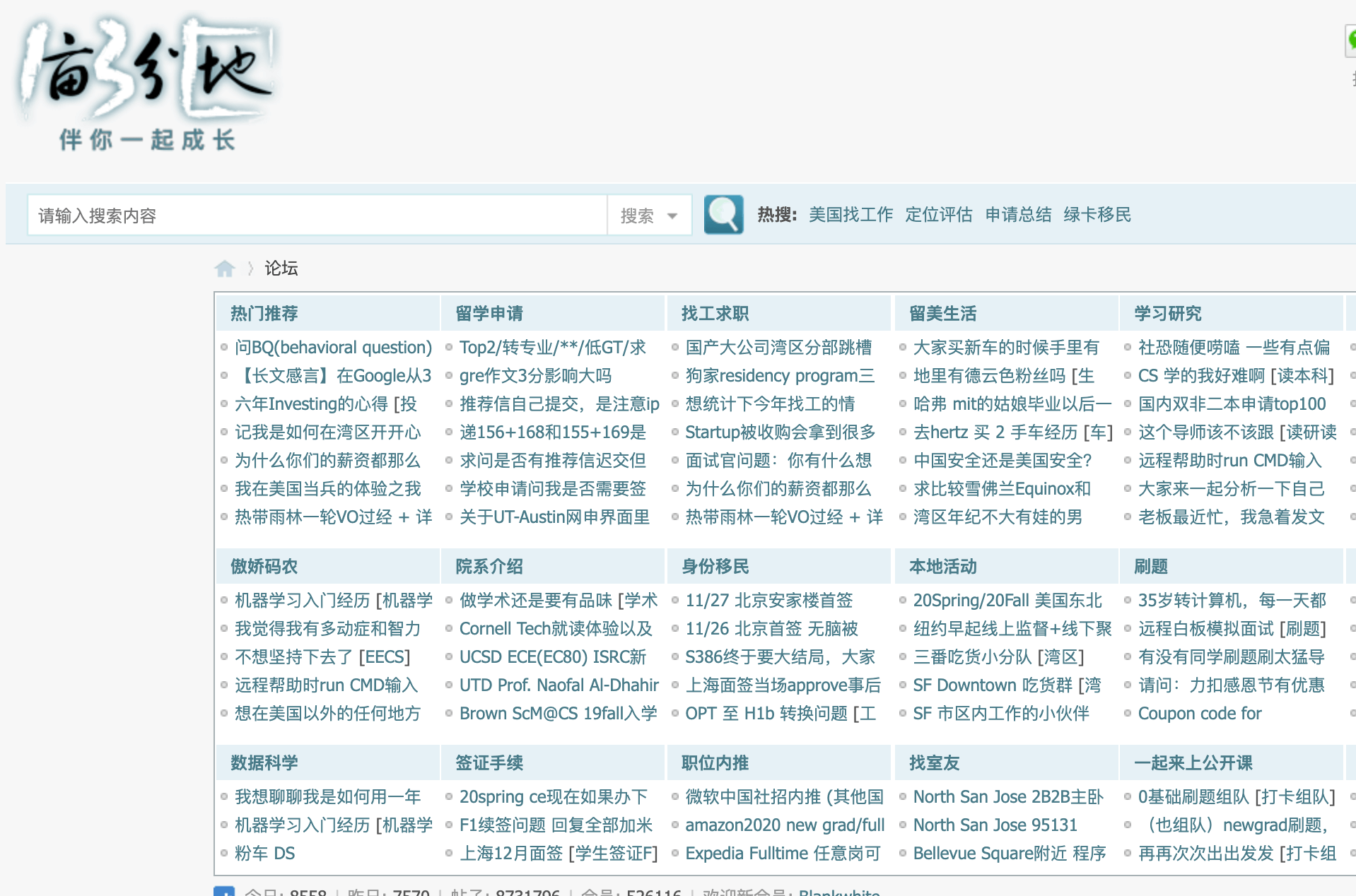Open thread 不想坚持下去了 [EECS]

pos(322,656)
